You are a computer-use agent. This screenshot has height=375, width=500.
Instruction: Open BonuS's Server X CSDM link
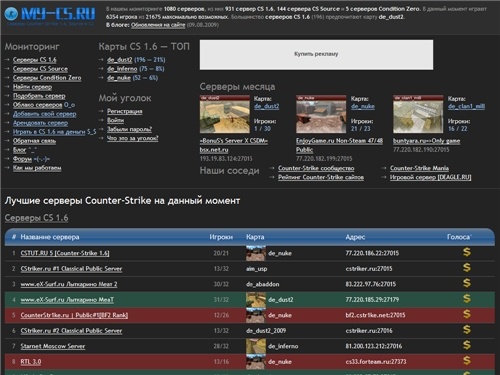pos(234,145)
